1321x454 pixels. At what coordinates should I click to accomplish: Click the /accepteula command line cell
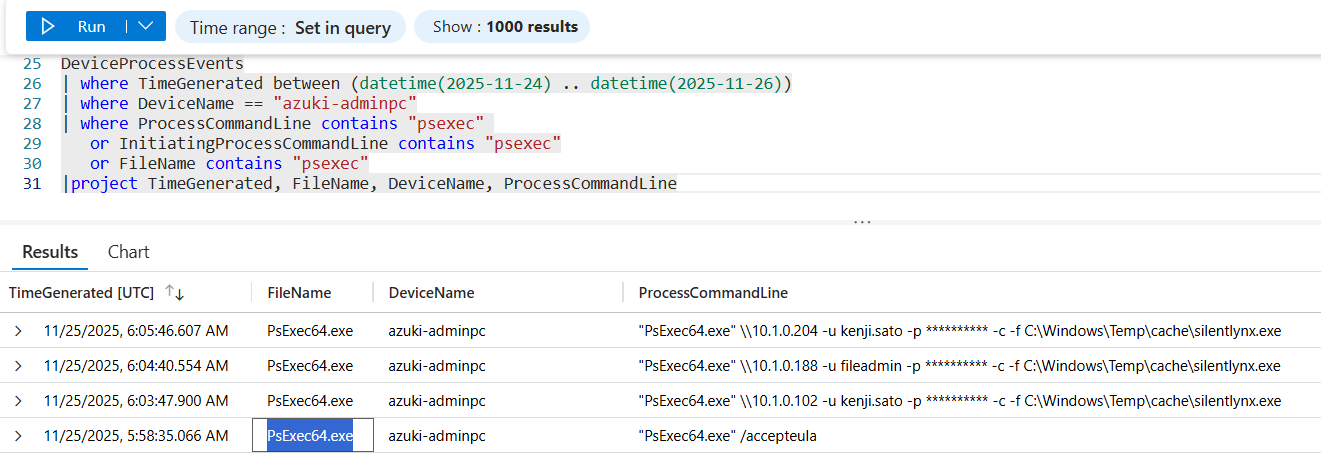[727, 435]
